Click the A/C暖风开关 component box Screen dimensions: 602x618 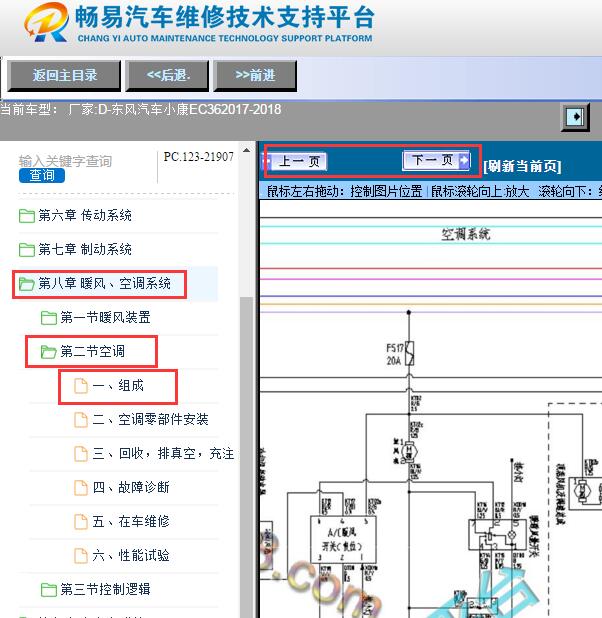pyautogui.click(x=343, y=539)
